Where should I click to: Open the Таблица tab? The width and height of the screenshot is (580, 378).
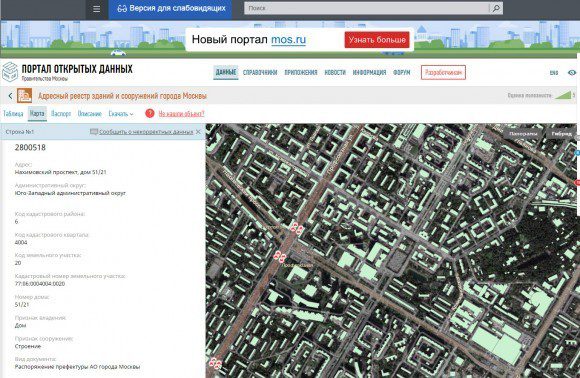(x=13, y=114)
